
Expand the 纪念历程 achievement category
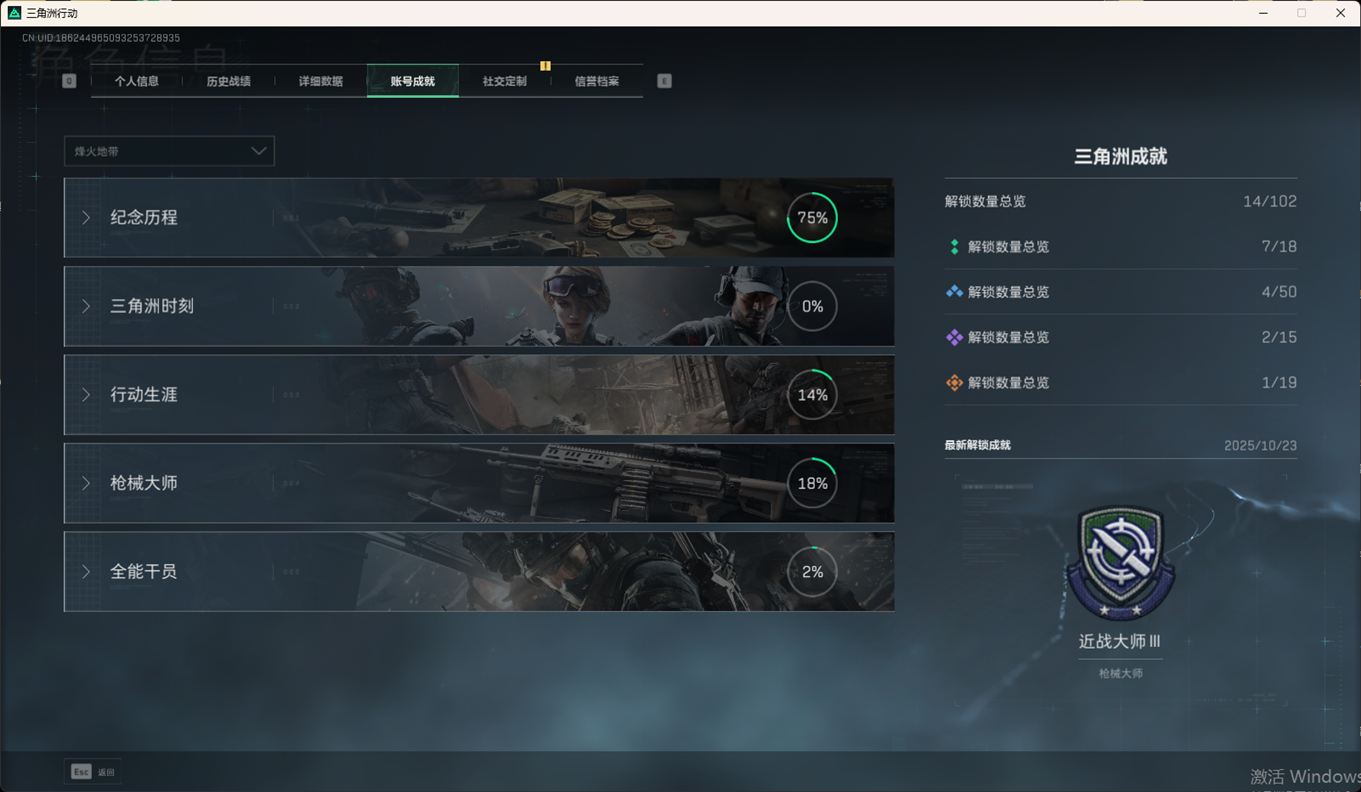pyautogui.click(x=479, y=218)
